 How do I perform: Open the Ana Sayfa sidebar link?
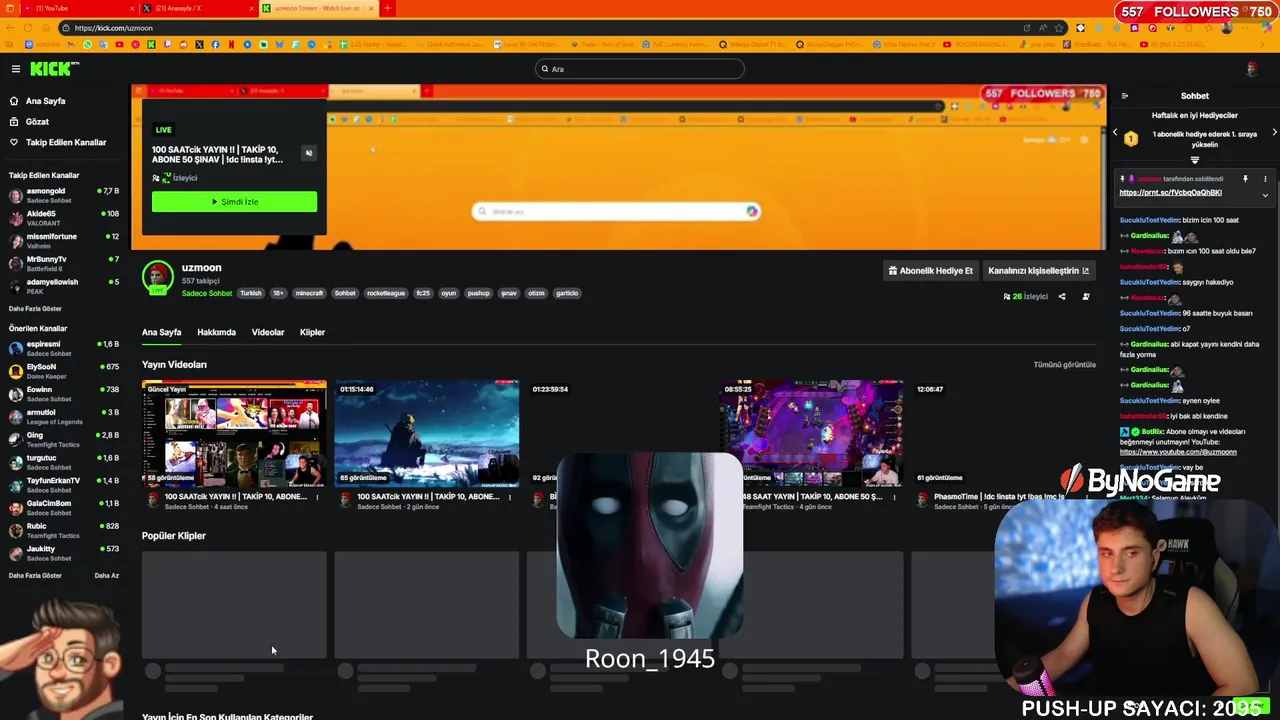click(x=45, y=101)
